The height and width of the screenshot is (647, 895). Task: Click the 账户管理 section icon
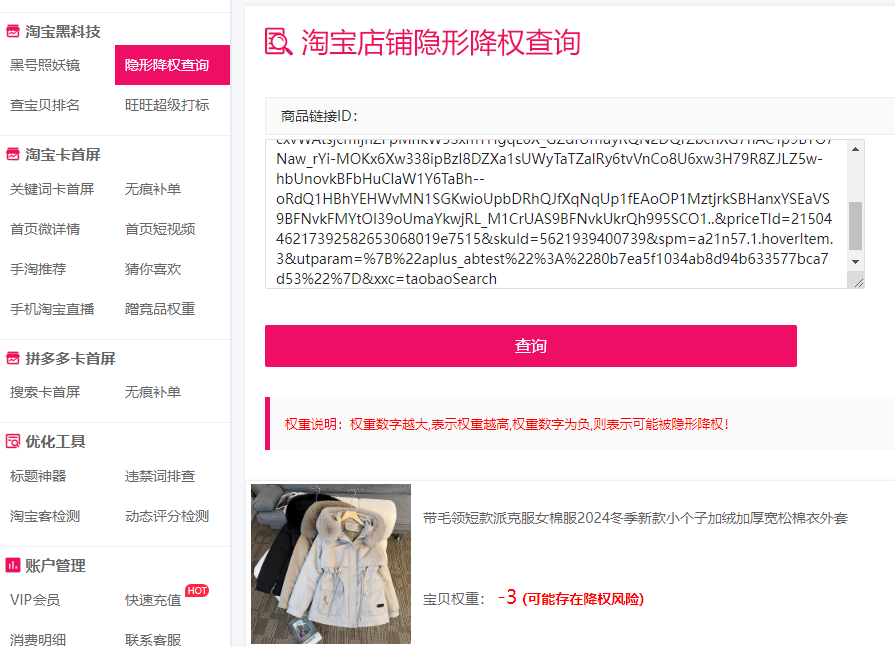click(x=13, y=565)
